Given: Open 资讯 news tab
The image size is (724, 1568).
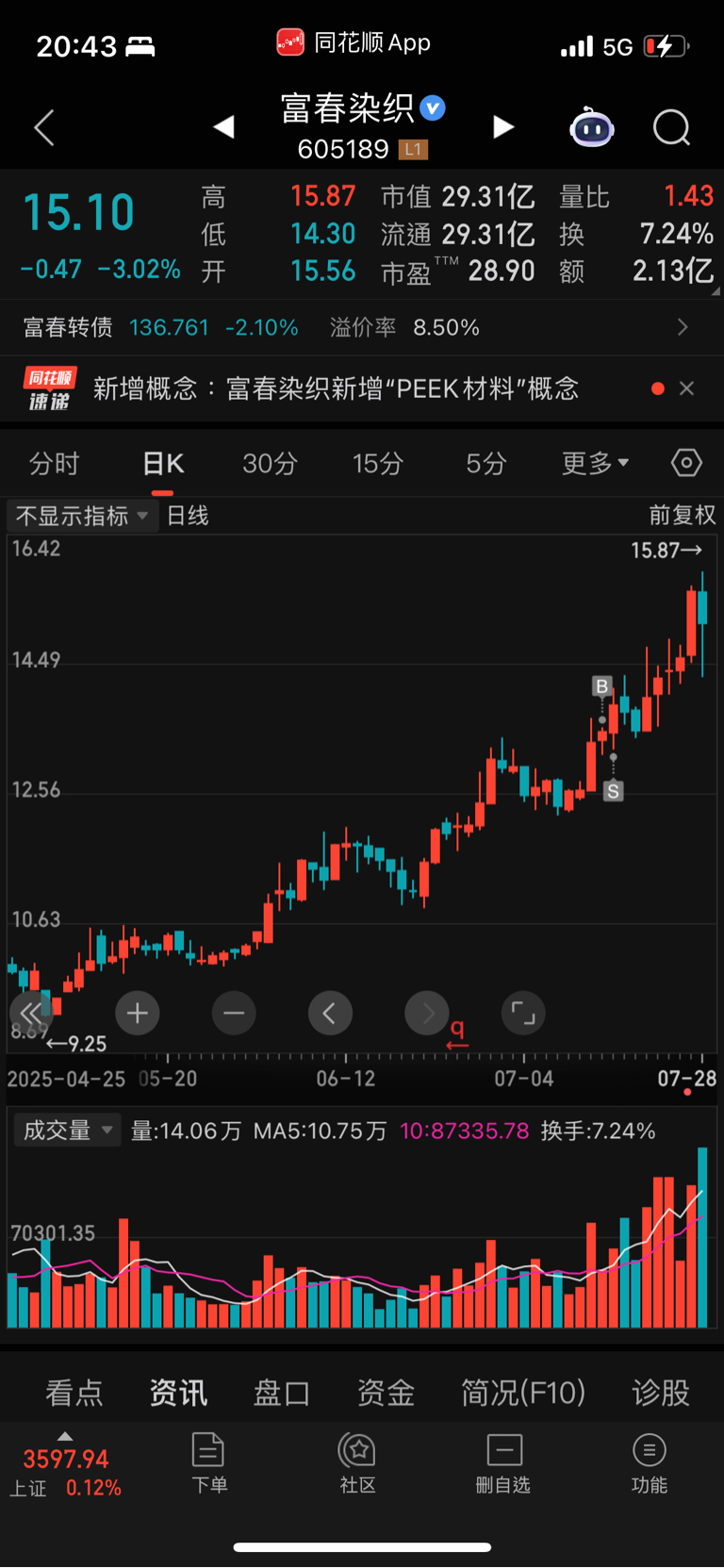Looking at the screenshot, I should coord(178,1393).
